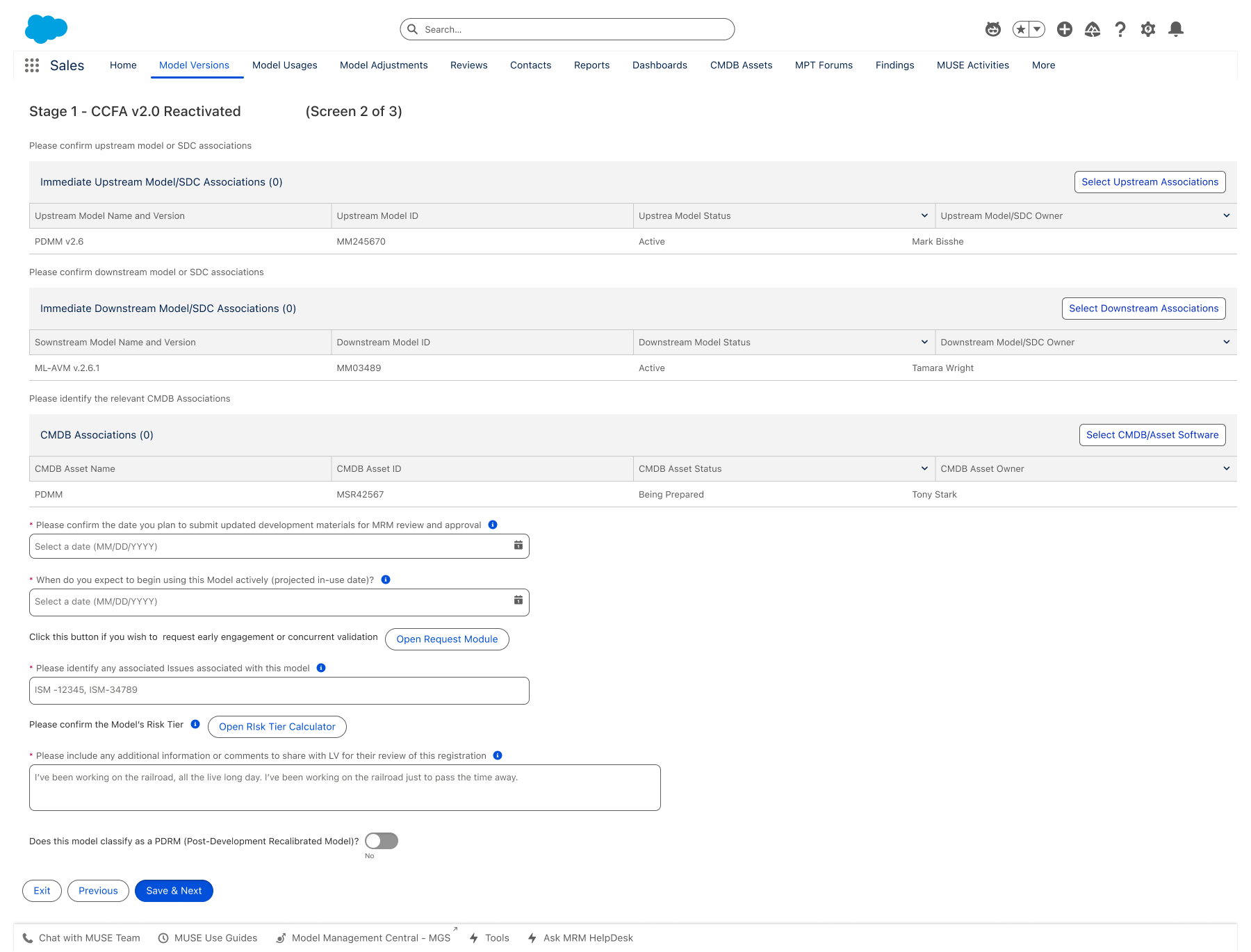The image size is (1251, 952).
Task: Click downstream model ID MM03489
Action: (359, 368)
